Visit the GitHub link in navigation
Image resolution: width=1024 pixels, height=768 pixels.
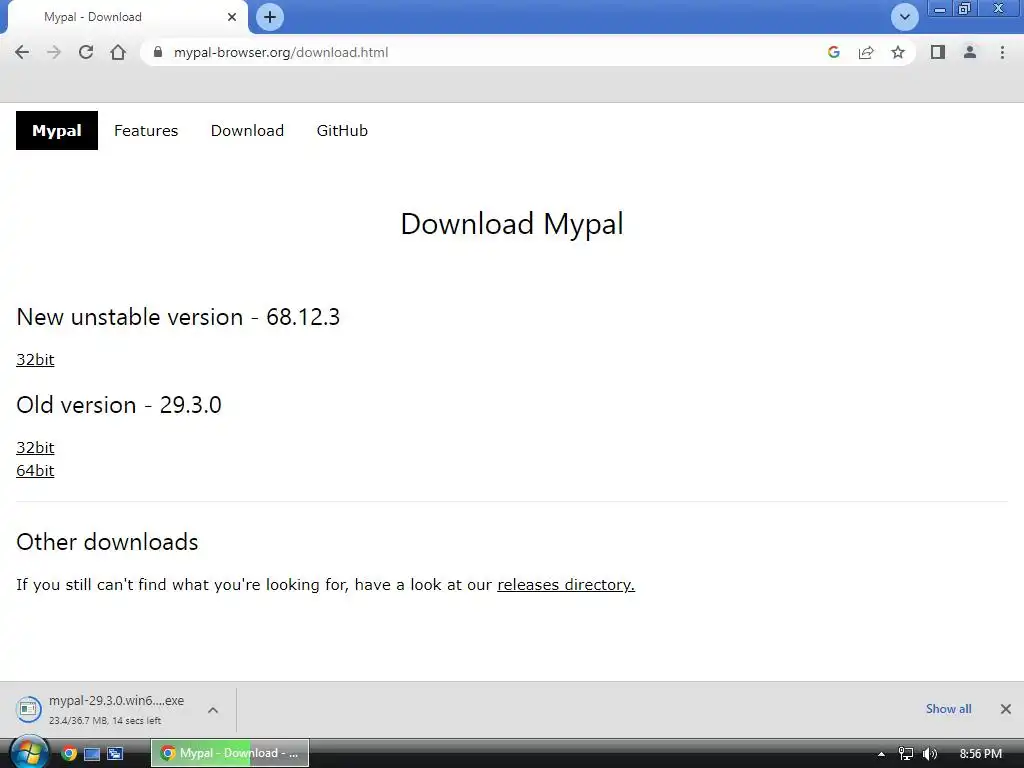tap(342, 131)
